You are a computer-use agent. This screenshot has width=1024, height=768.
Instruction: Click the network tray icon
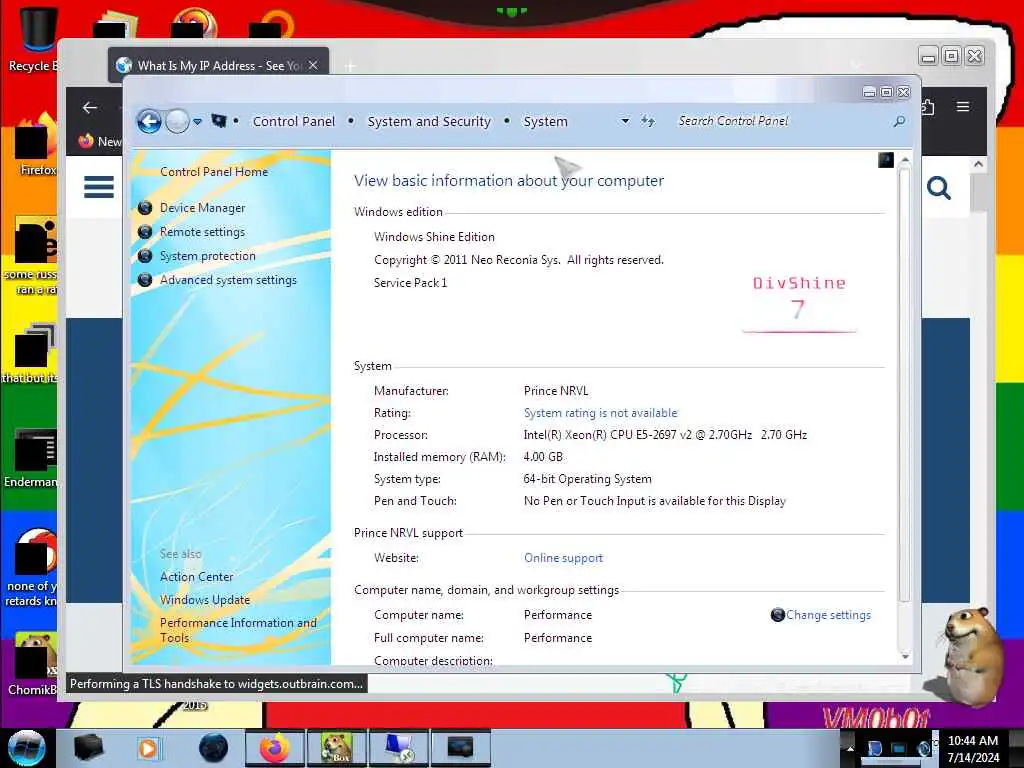pos(899,748)
